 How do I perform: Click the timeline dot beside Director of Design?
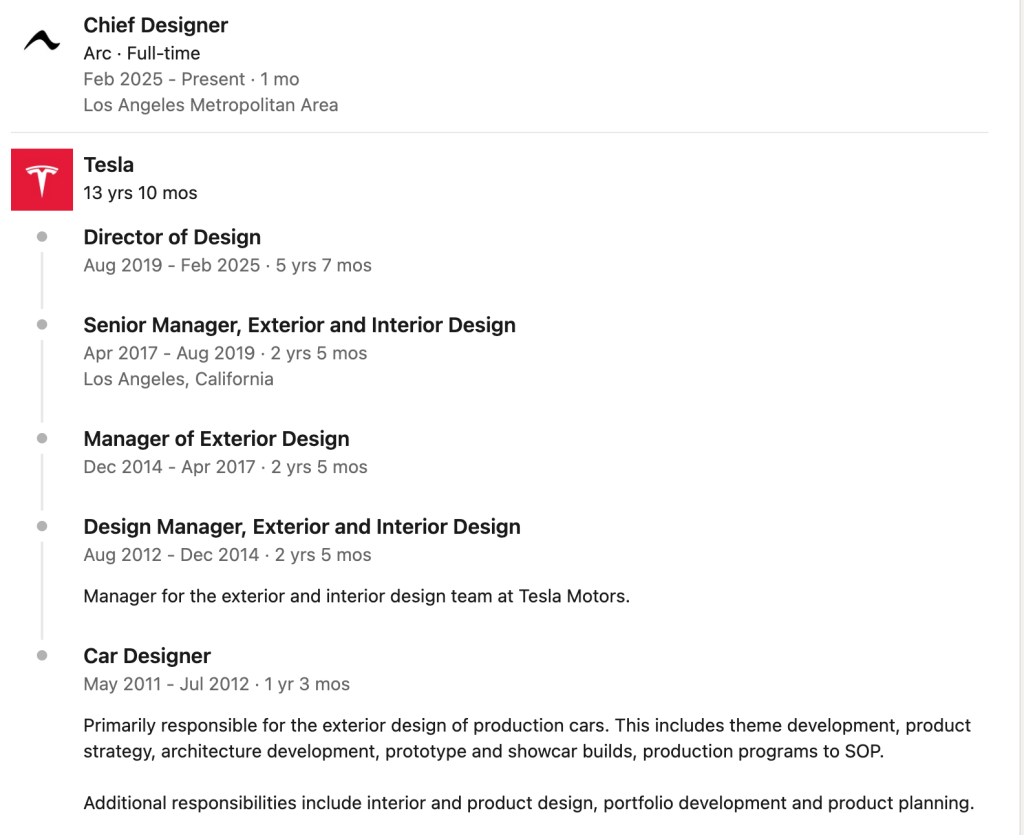(x=42, y=237)
